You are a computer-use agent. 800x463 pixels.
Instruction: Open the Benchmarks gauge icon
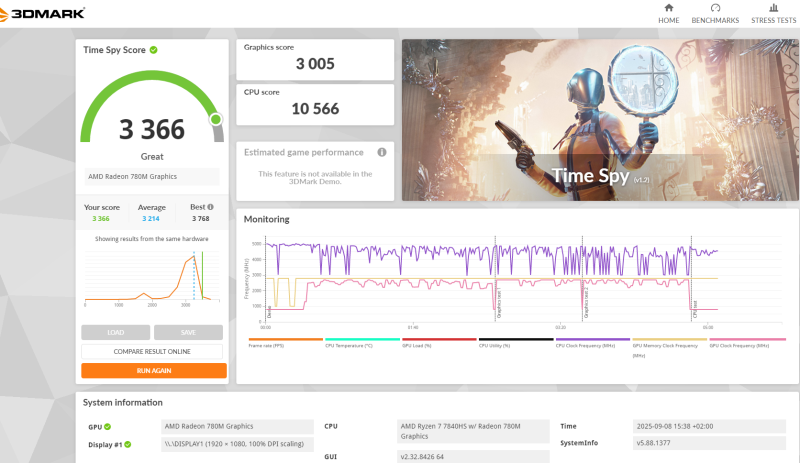pyautogui.click(x=715, y=8)
